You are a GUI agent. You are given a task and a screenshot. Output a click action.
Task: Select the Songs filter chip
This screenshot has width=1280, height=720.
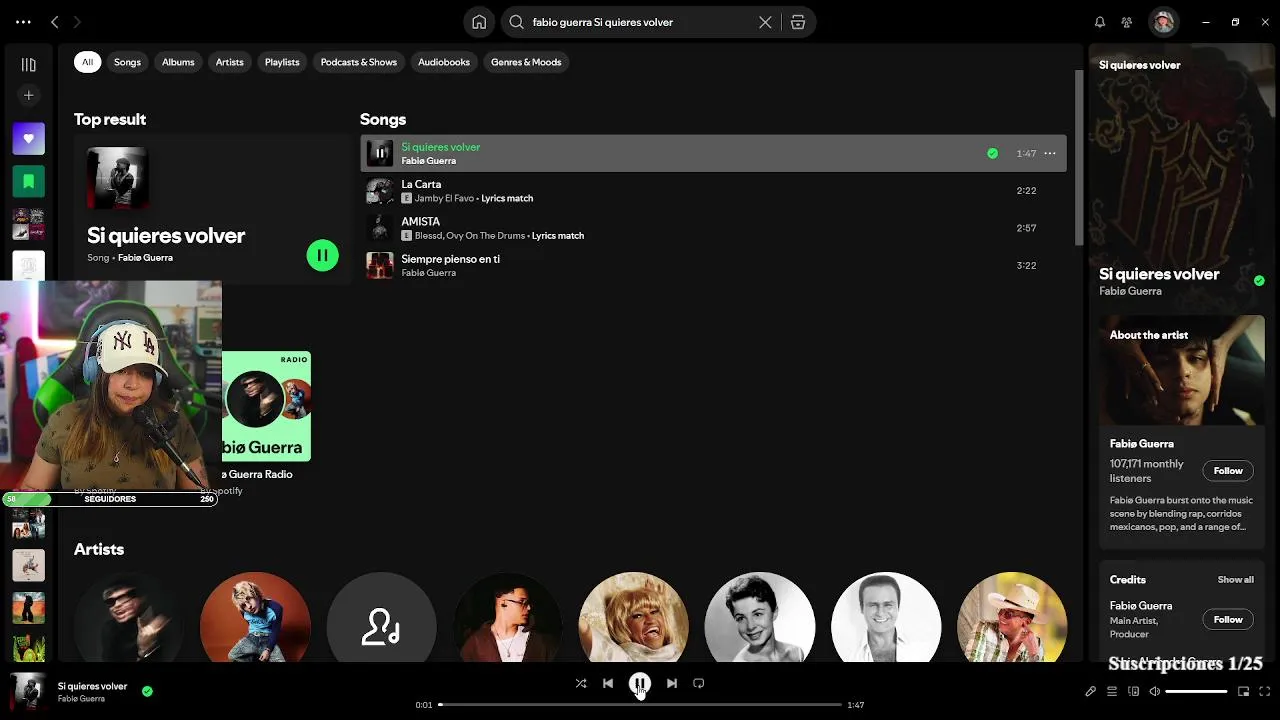click(127, 62)
